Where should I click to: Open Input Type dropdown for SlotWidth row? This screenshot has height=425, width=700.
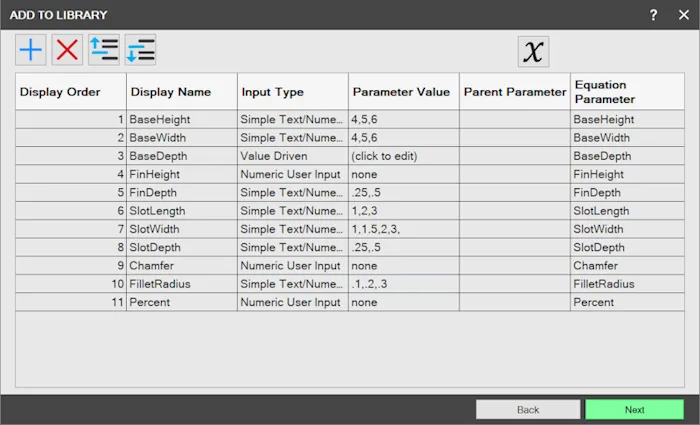pyautogui.click(x=293, y=229)
